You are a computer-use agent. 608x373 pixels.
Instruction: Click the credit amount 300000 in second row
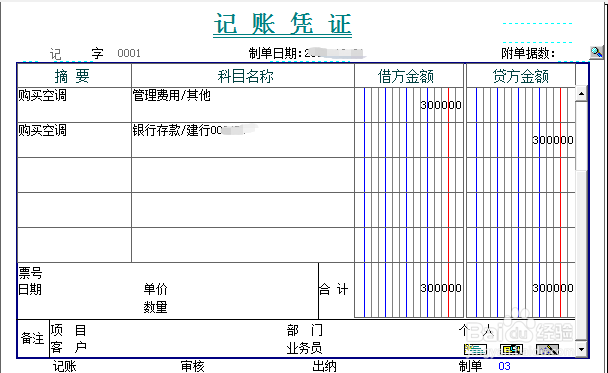(x=553, y=140)
